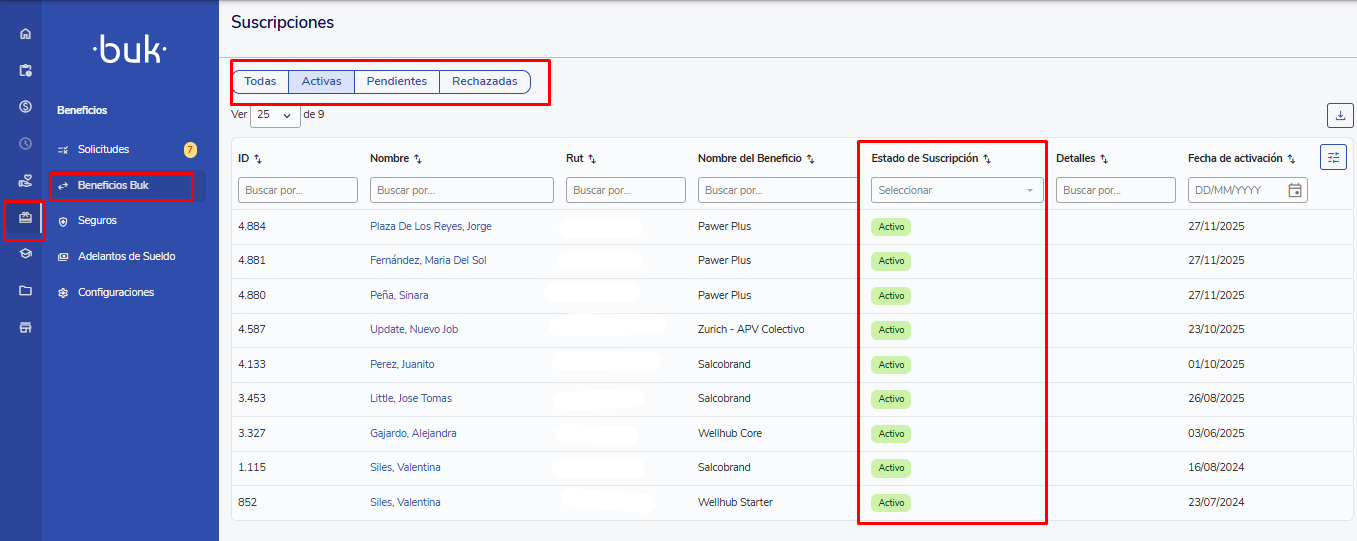The width and height of the screenshot is (1357, 541).
Task: Click the graduation cap icon in sidebar
Action: (25, 254)
